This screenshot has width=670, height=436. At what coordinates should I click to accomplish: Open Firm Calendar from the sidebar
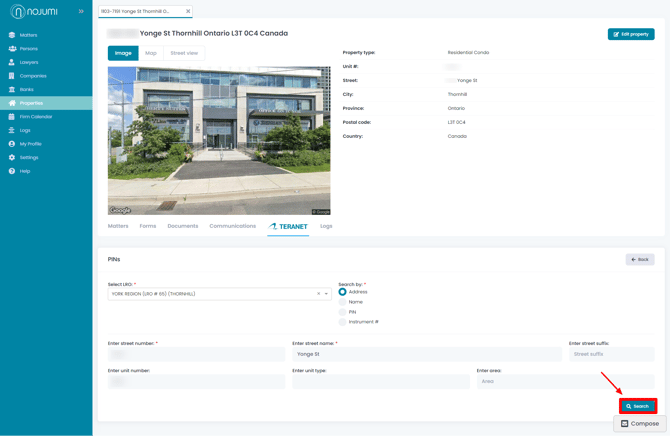click(x=35, y=117)
